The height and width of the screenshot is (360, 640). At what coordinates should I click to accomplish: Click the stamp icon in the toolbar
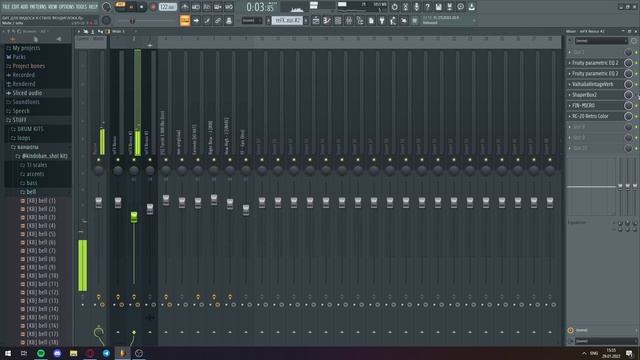(229, 20)
